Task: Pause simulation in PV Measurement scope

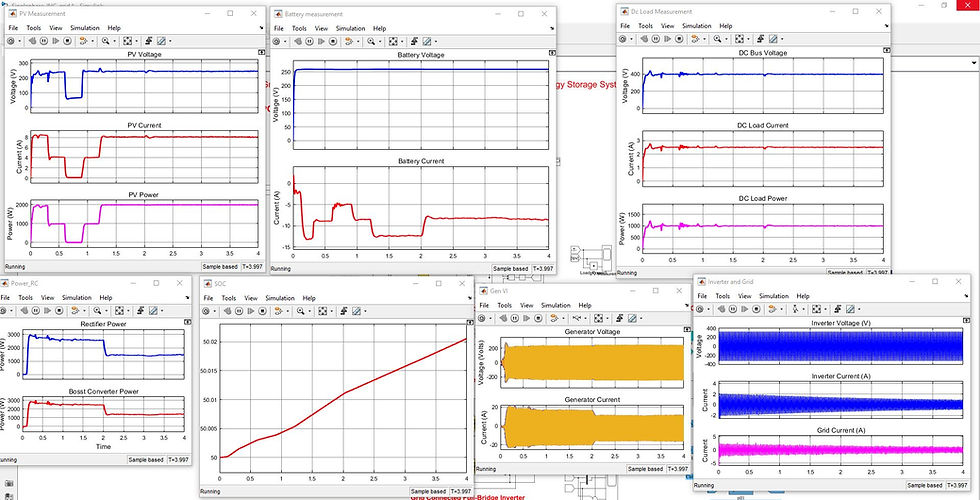Action: pos(44,41)
